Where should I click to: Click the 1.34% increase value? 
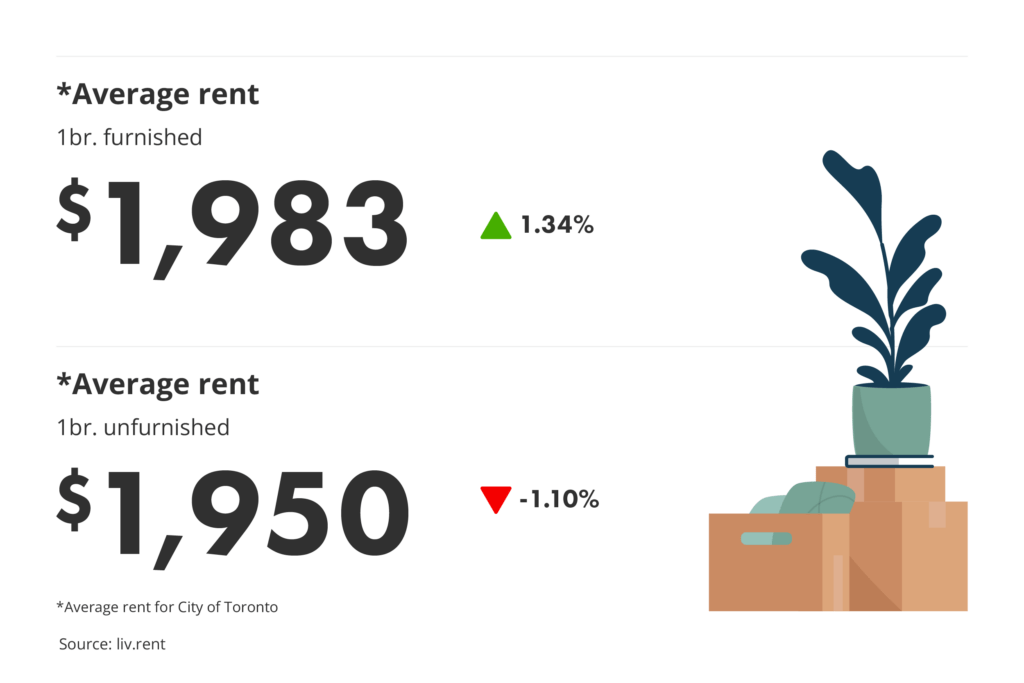pyautogui.click(x=557, y=227)
